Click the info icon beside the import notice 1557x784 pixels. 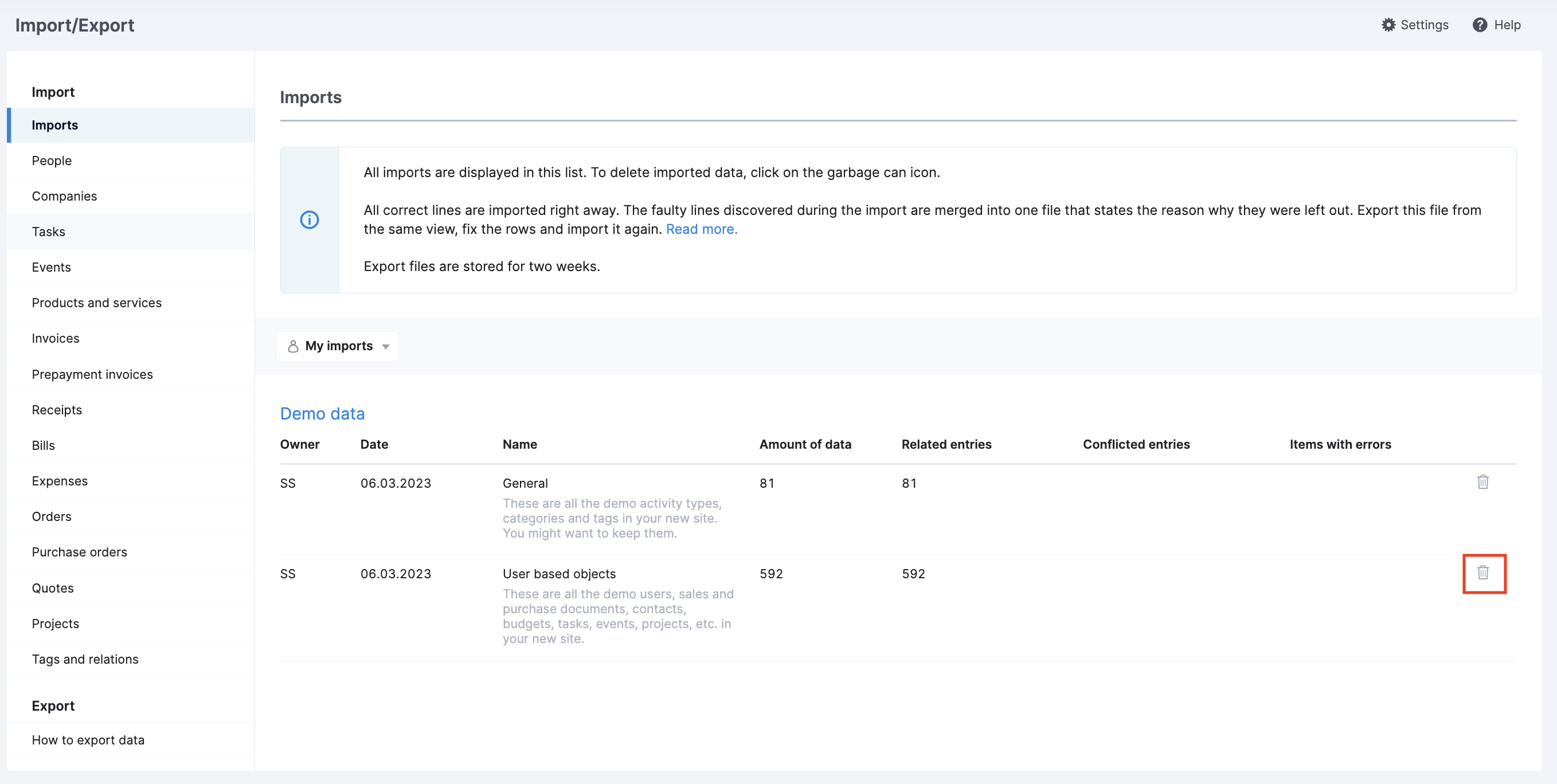pyautogui.click(x=309, y=219)
